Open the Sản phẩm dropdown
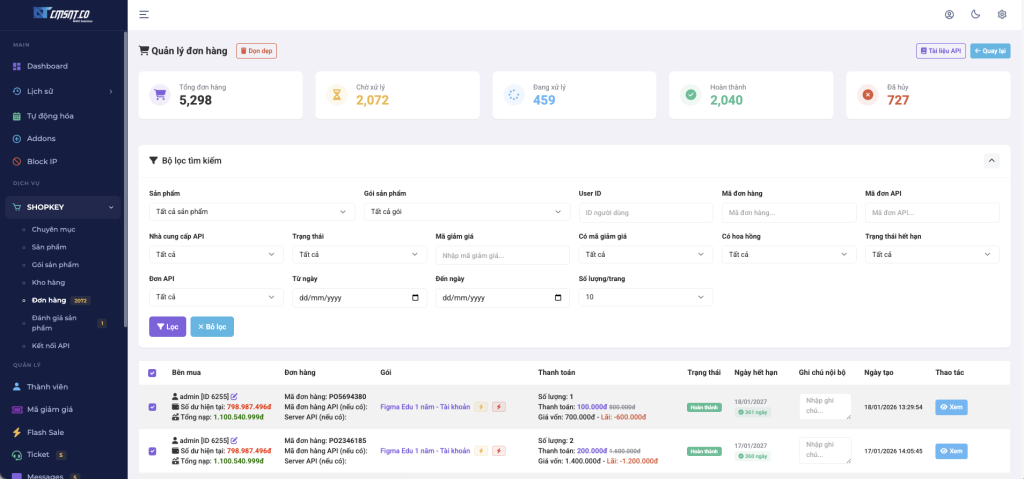 point(251,212)
